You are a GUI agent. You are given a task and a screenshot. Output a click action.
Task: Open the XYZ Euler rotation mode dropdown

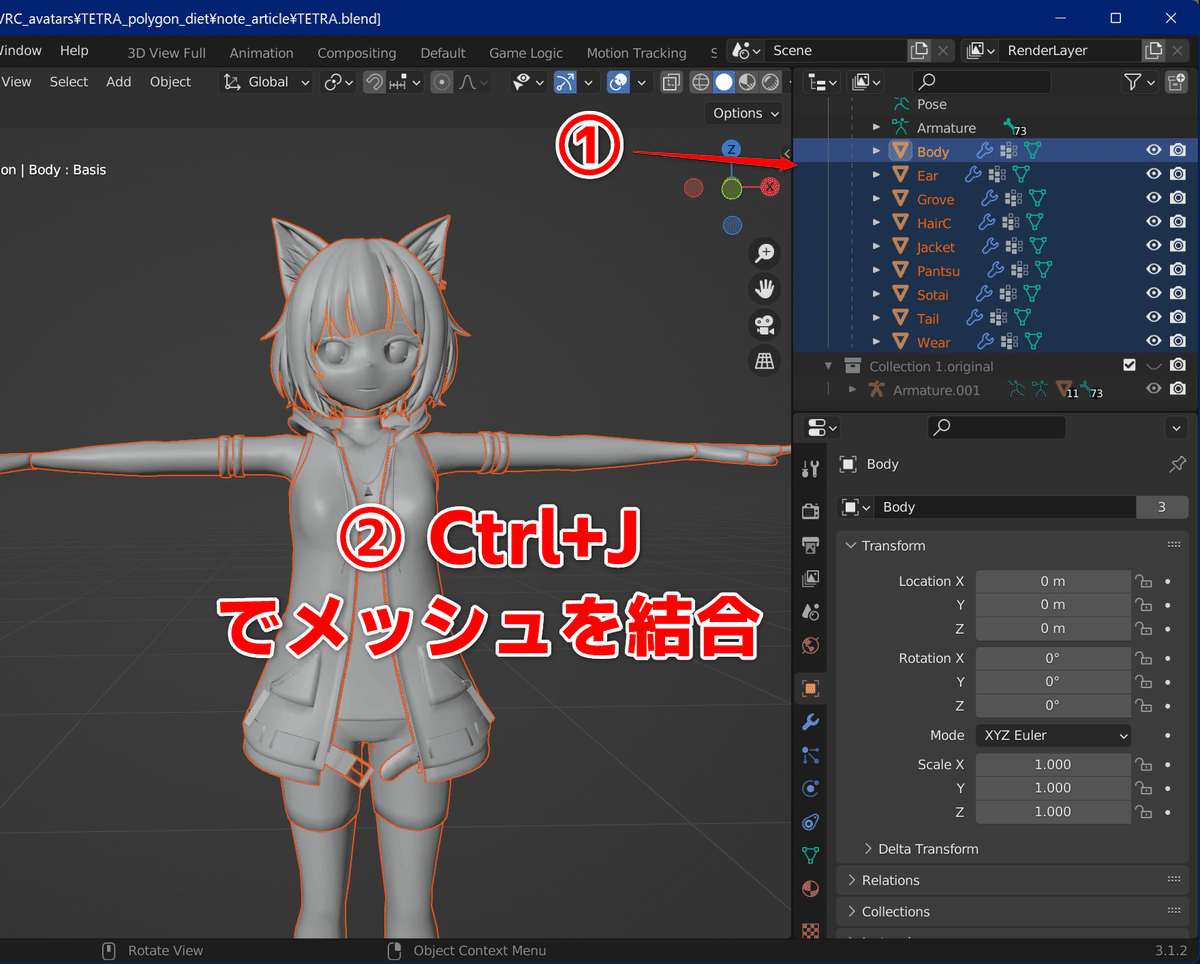click(x=1053, y=735)
